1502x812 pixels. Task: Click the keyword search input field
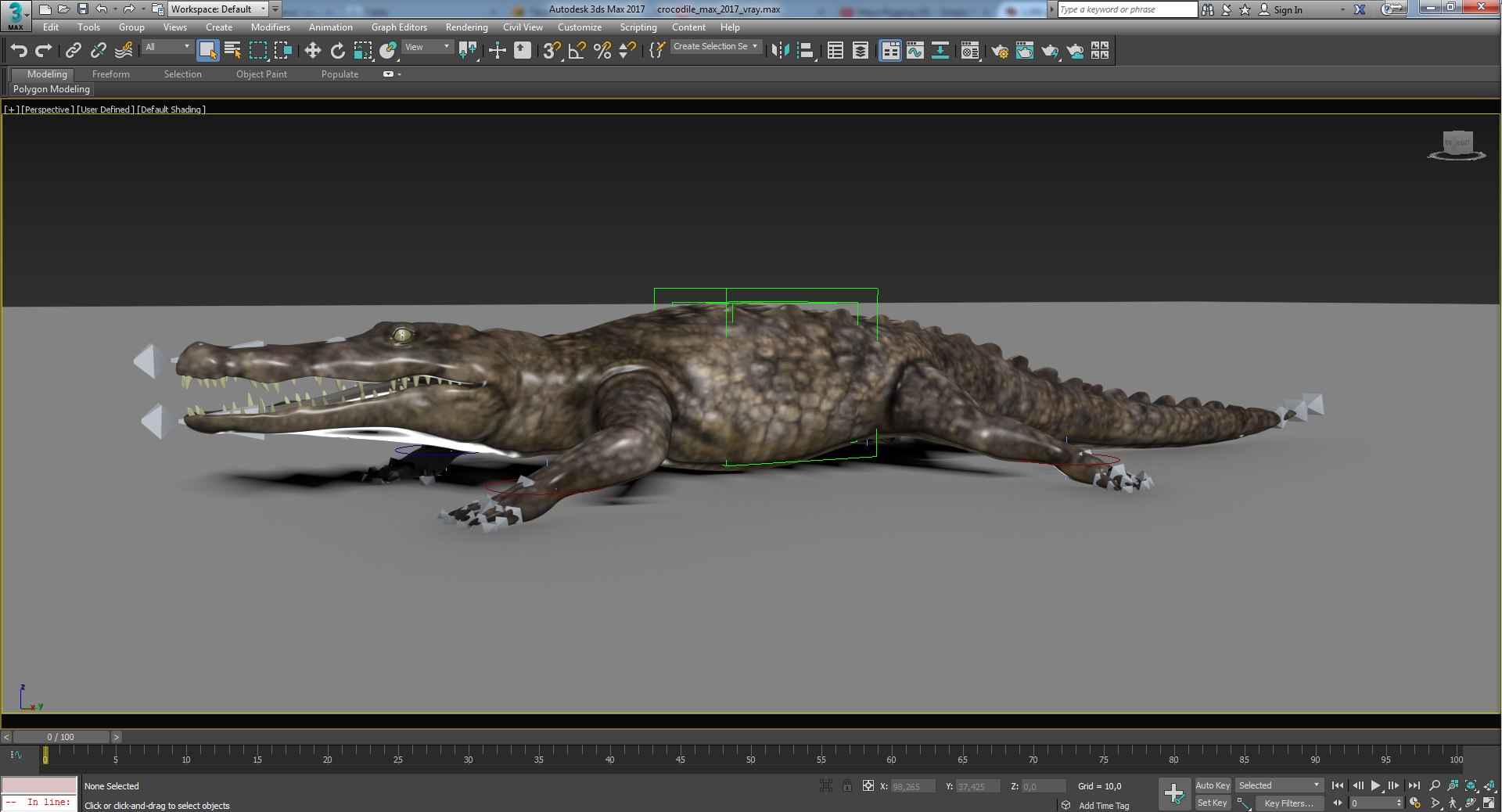click(1127, 9)
